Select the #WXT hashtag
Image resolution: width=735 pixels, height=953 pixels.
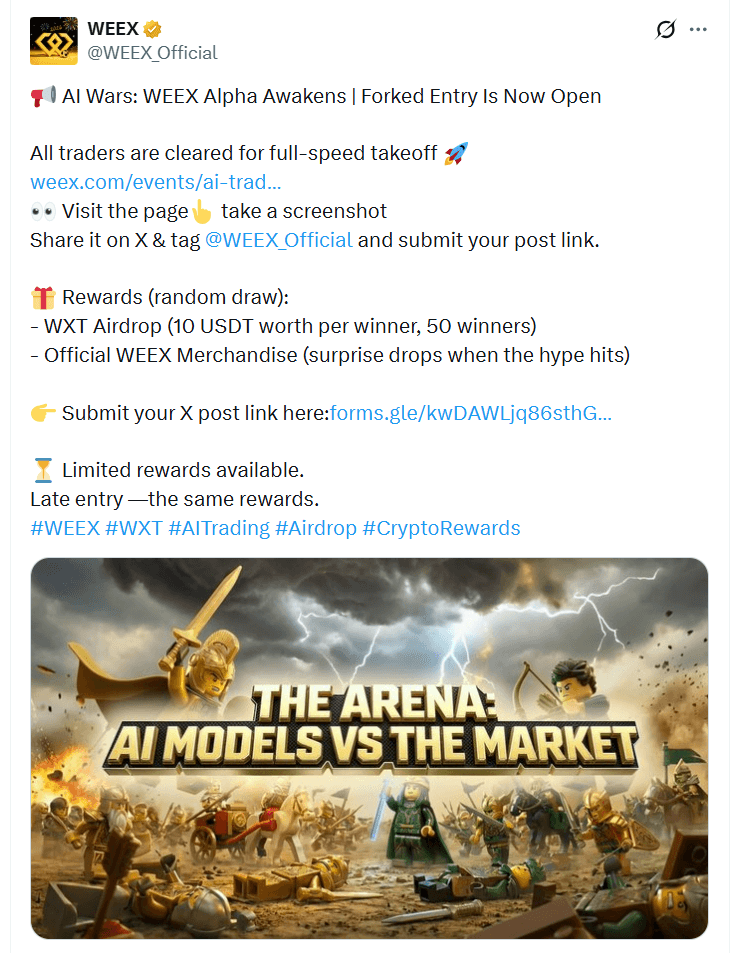tap(133, 528)
